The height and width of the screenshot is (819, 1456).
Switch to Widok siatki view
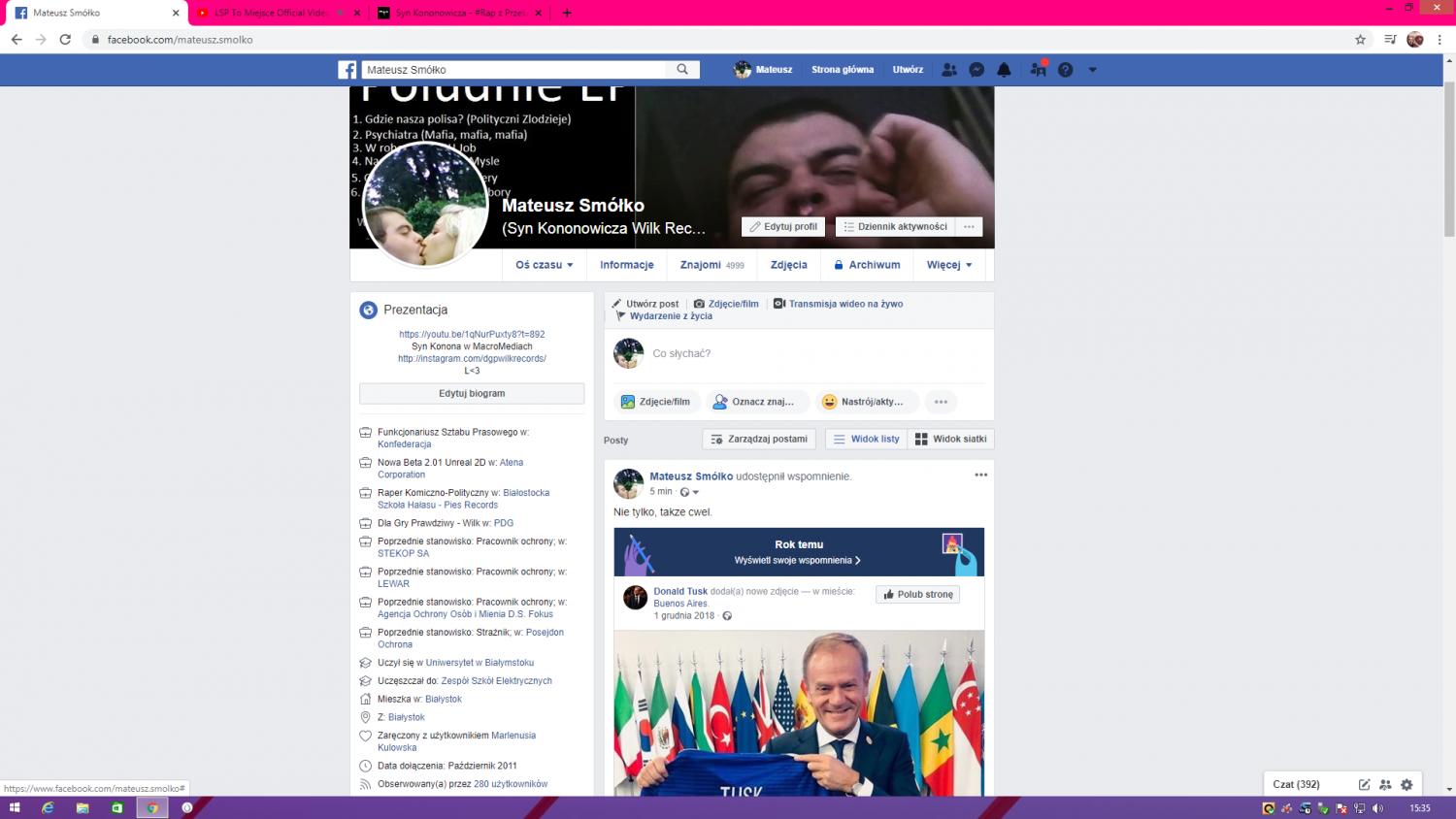[x=950, y=440]
